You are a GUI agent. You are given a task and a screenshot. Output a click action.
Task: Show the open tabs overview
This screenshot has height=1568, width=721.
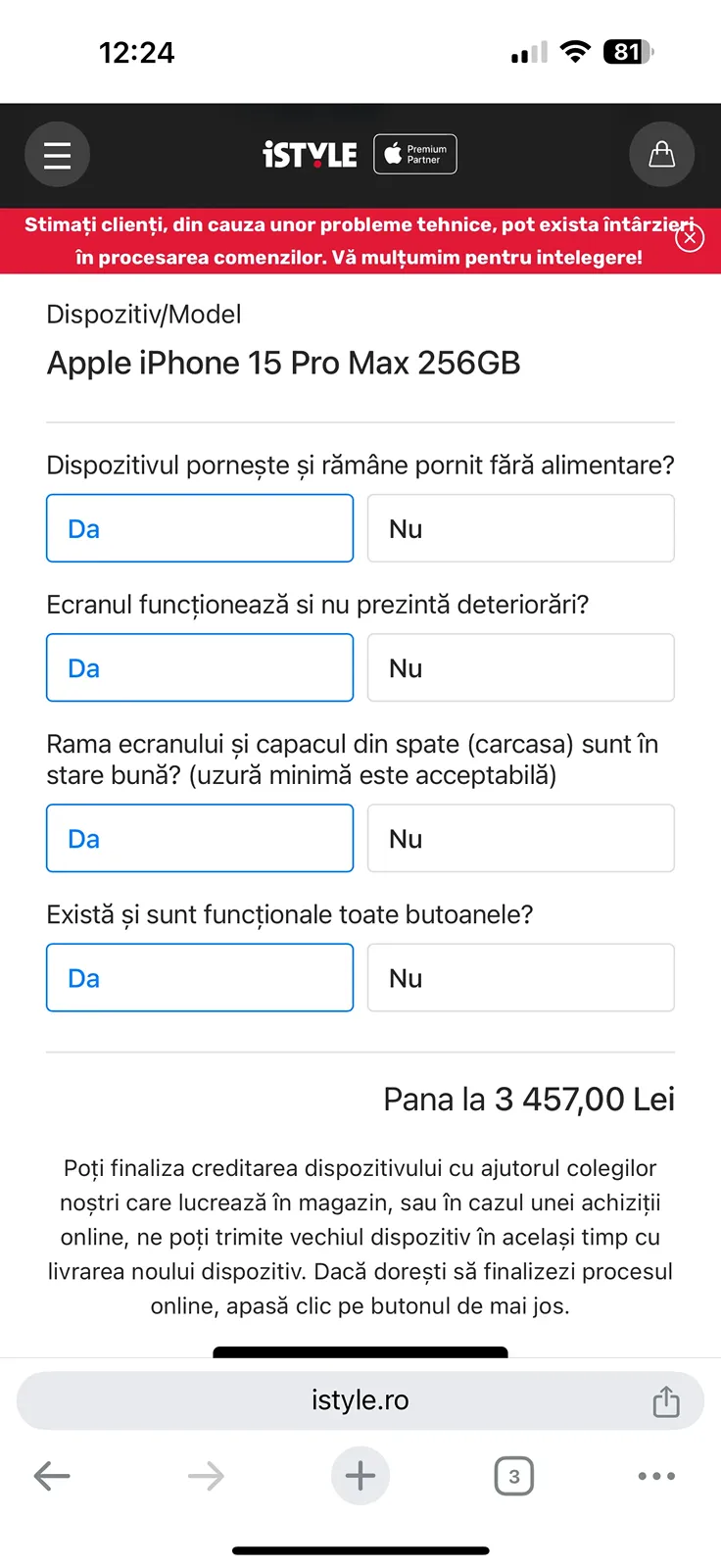514,1476
